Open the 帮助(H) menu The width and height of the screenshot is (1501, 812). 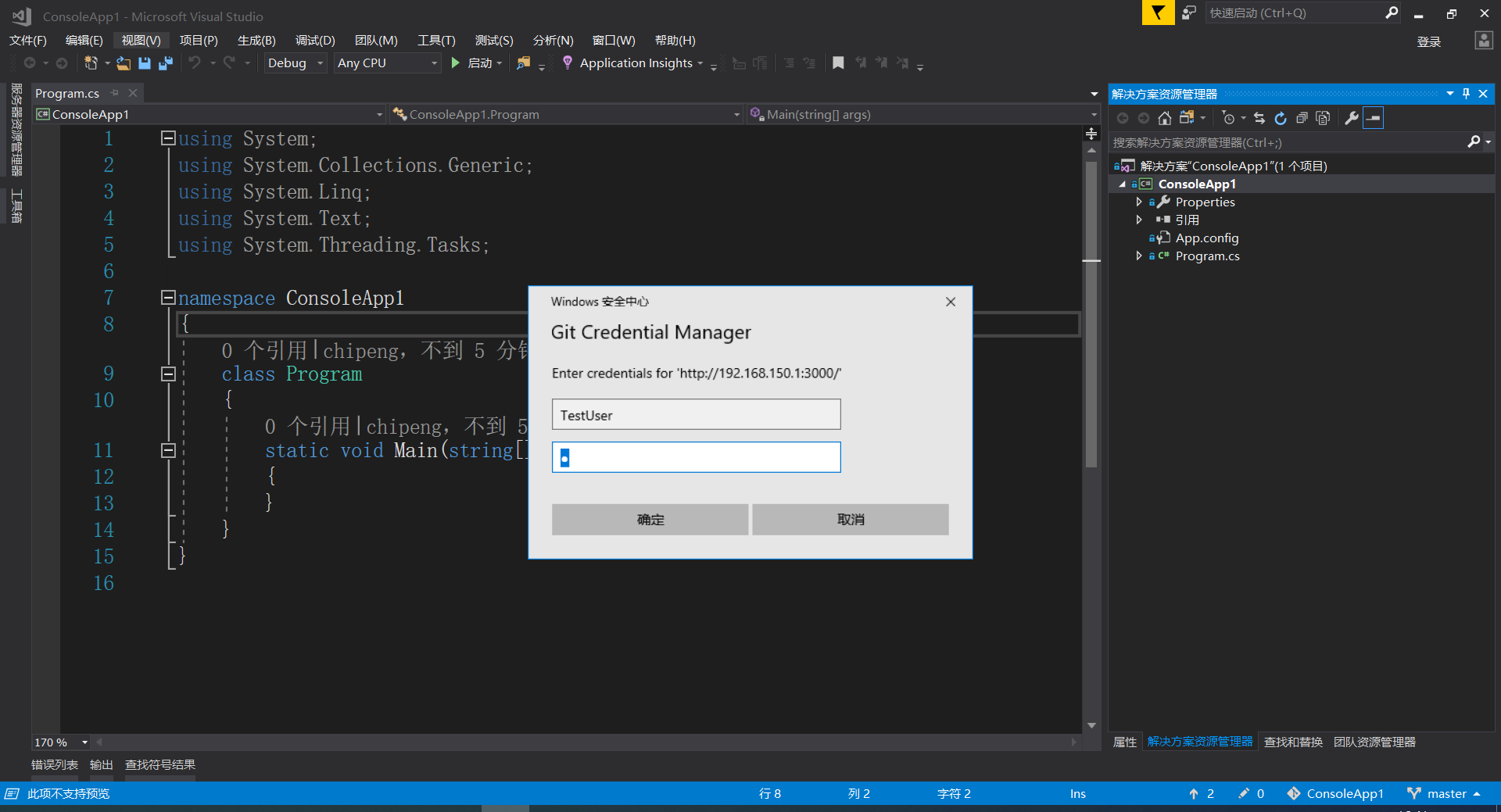pyautogui.click(x=675, y=41)
